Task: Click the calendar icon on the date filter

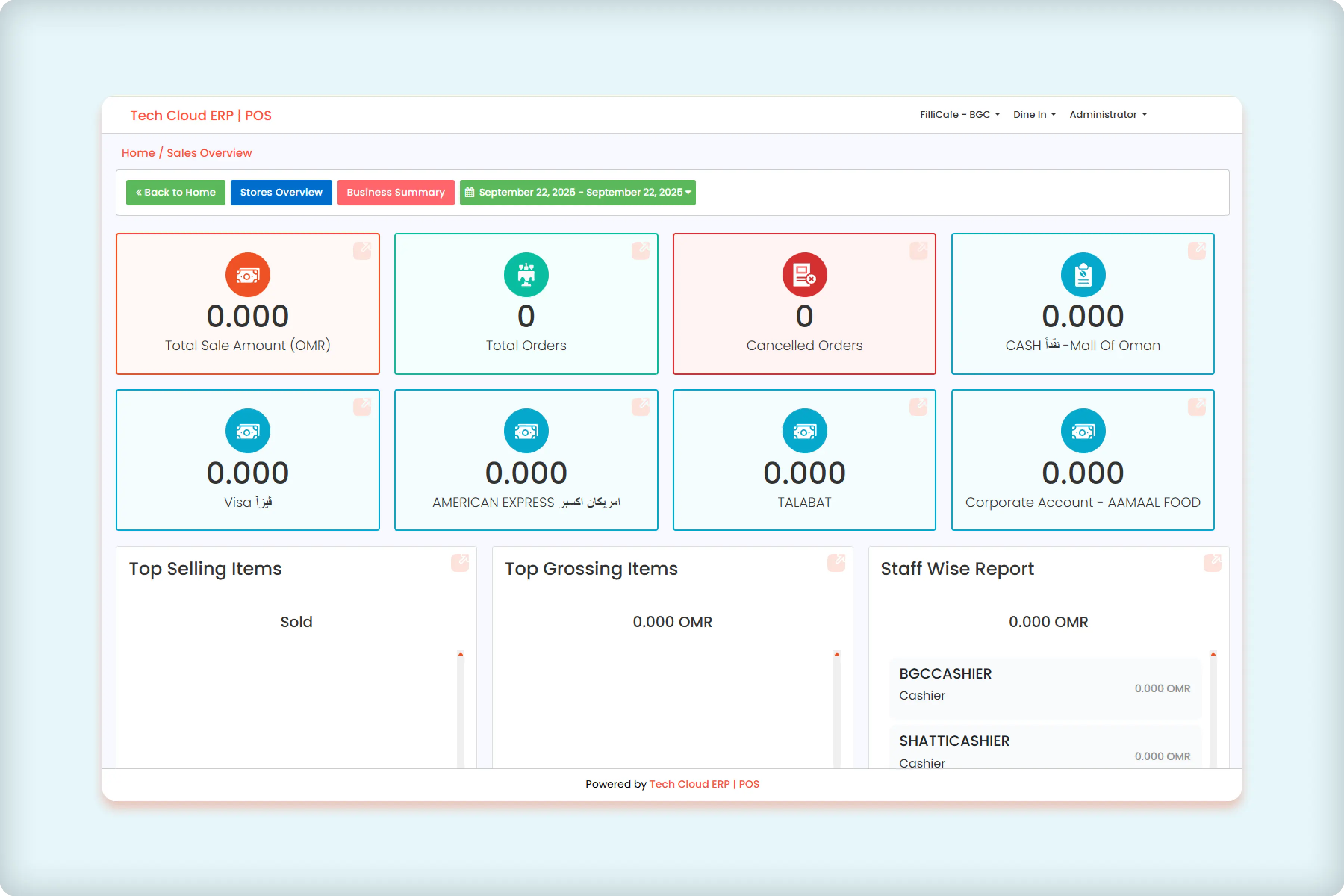Action: [x=470, y=192]
